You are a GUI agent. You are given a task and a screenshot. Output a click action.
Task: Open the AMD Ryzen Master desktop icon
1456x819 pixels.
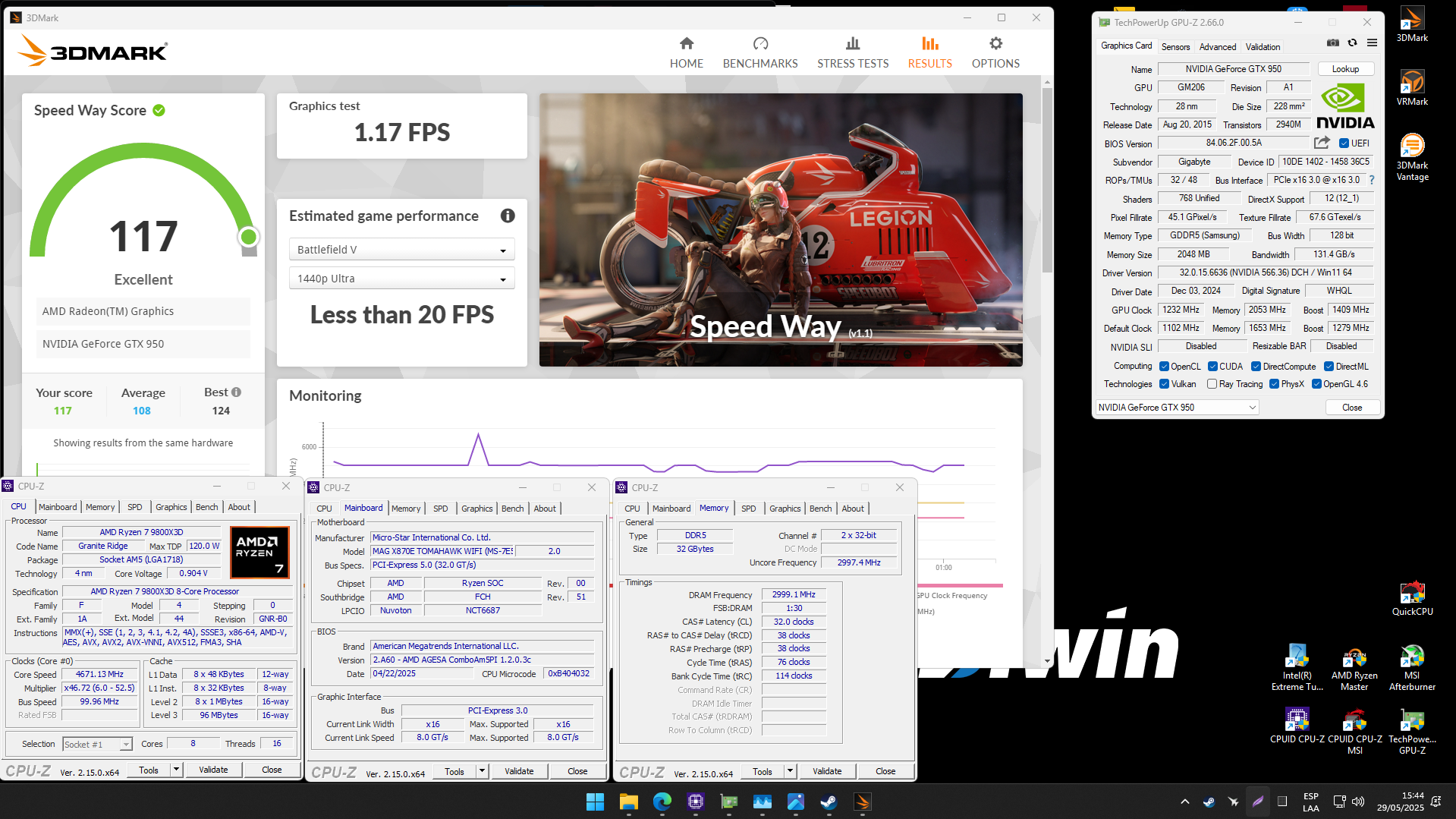coord(1354,667)
